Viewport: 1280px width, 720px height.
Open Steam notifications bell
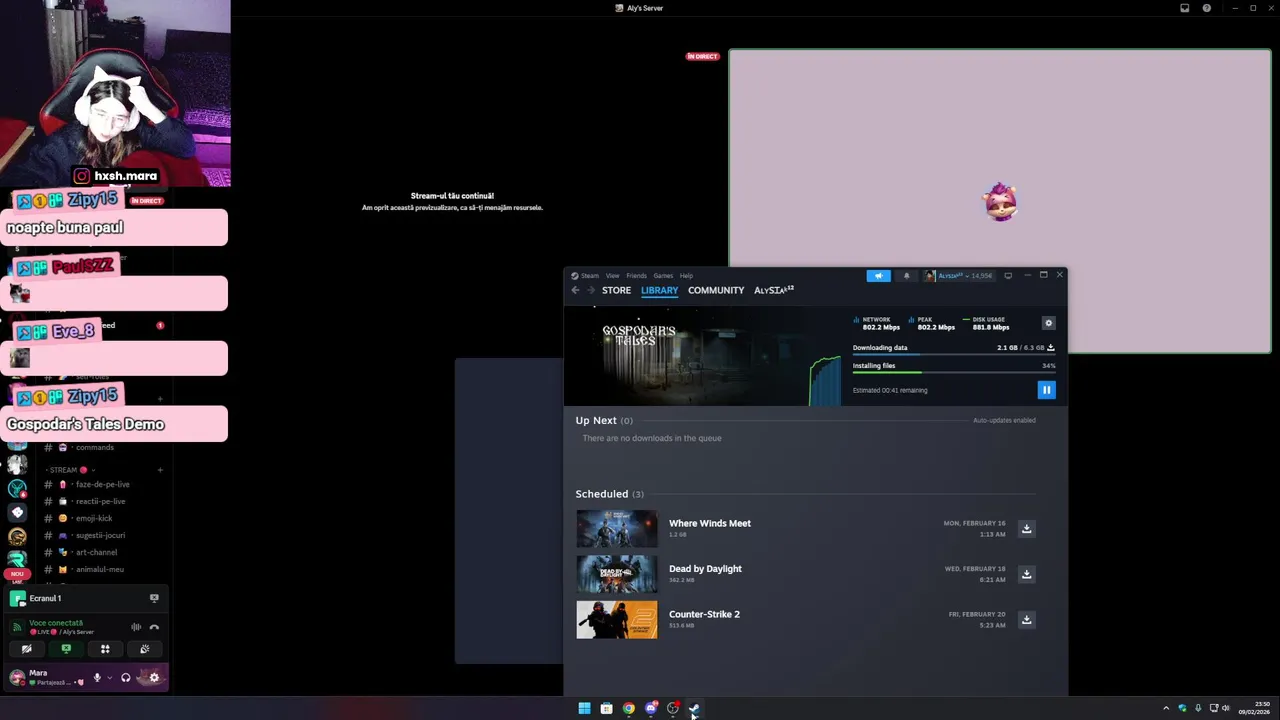[907, 276]
